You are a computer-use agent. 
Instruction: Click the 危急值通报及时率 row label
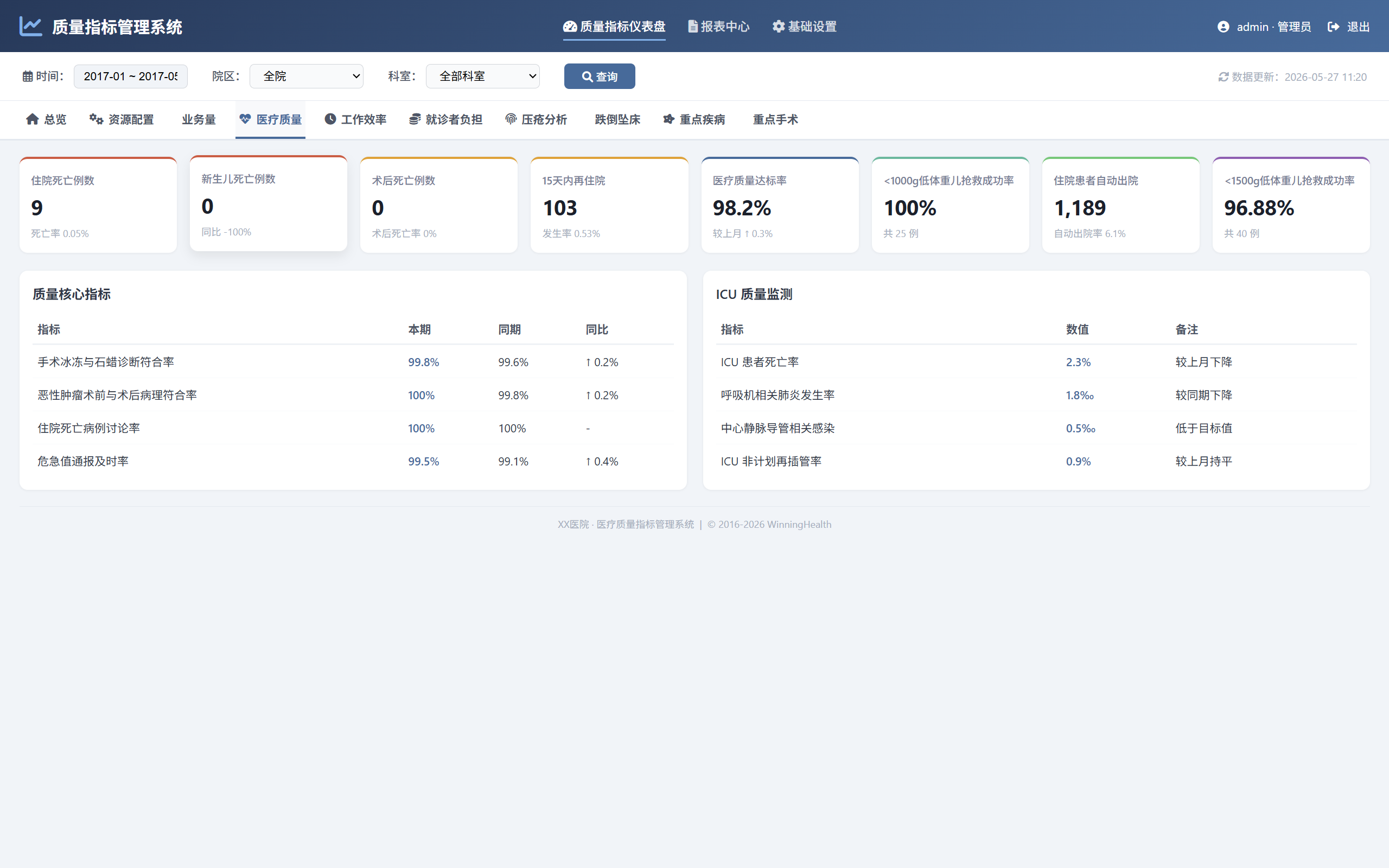pyautogui.click(x=82, y=462)
